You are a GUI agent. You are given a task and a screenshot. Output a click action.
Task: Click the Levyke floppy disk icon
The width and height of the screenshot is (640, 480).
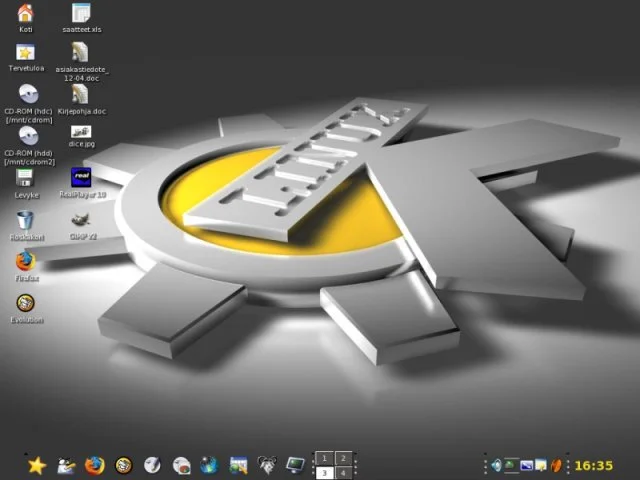[26, 177]
